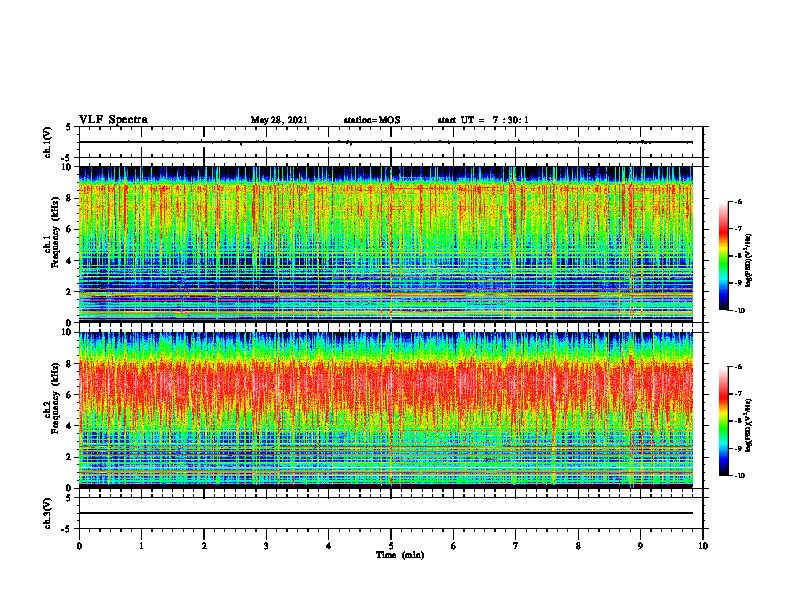The height and width of the screenshot is (612, 792).
Task: Click time axis tick label "7"
Action: coord(516,546)
